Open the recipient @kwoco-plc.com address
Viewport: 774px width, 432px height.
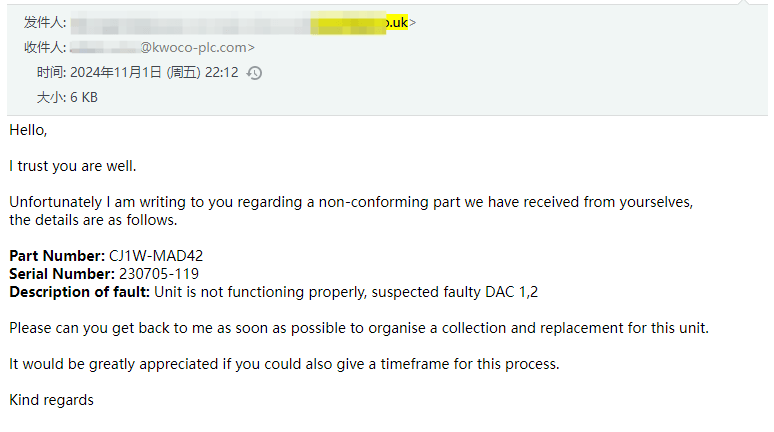(162, 47)
